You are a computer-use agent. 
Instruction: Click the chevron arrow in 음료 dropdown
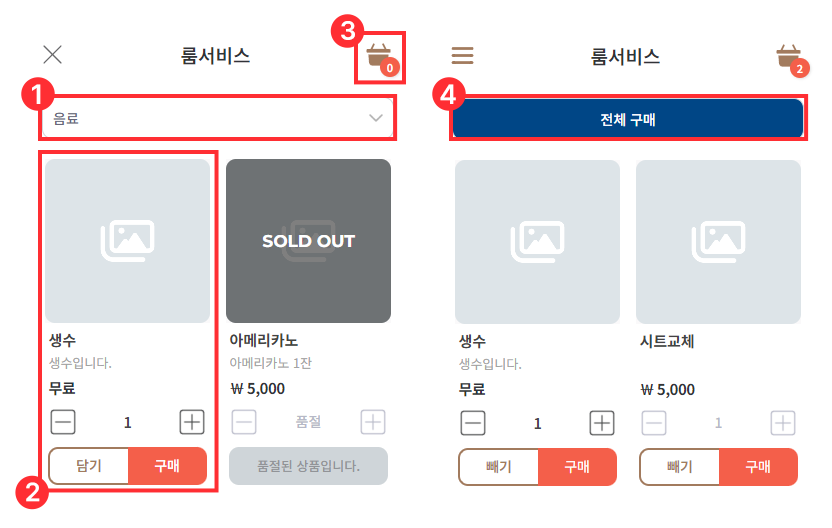pyautogui.click(x=376, y=118)
